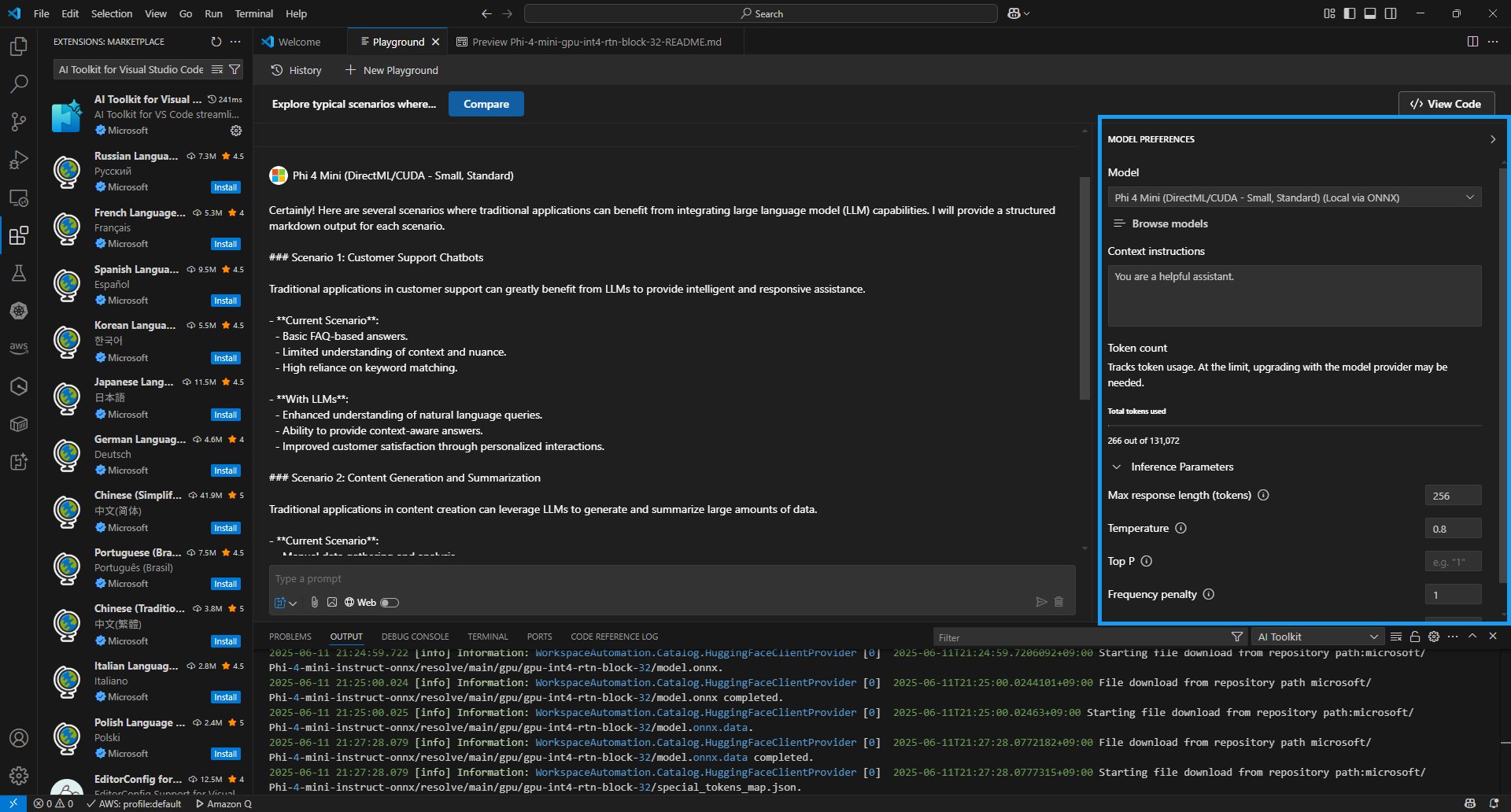Viewport: 1511px width, 812px height.
Task: Clear the chat with the trash icon
Action: click(x=1059, y=602)
